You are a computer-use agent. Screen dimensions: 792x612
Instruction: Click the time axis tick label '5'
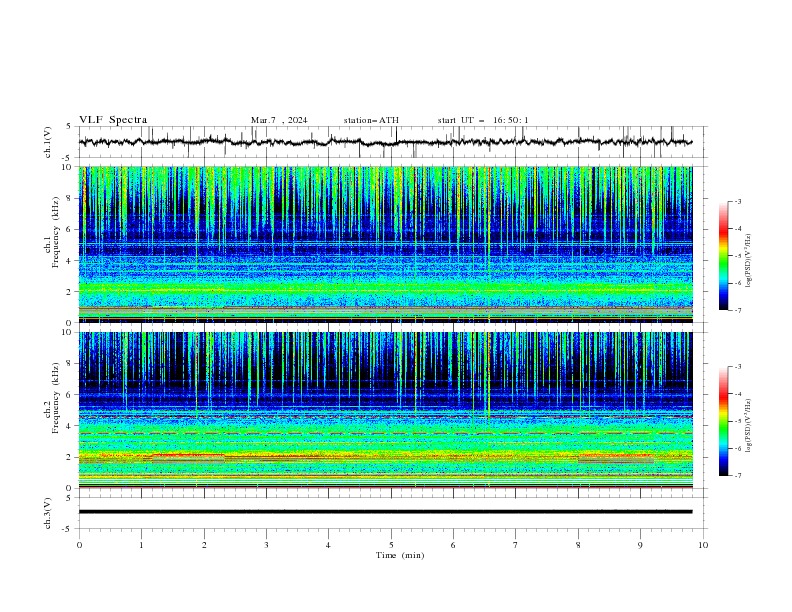[x=391, y=545]
